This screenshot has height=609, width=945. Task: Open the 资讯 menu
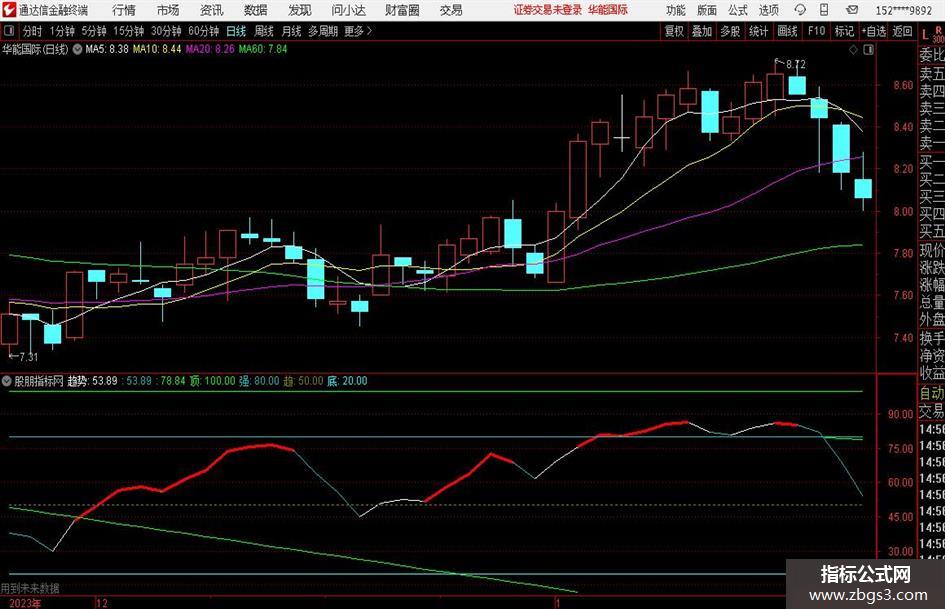point(212,10)
